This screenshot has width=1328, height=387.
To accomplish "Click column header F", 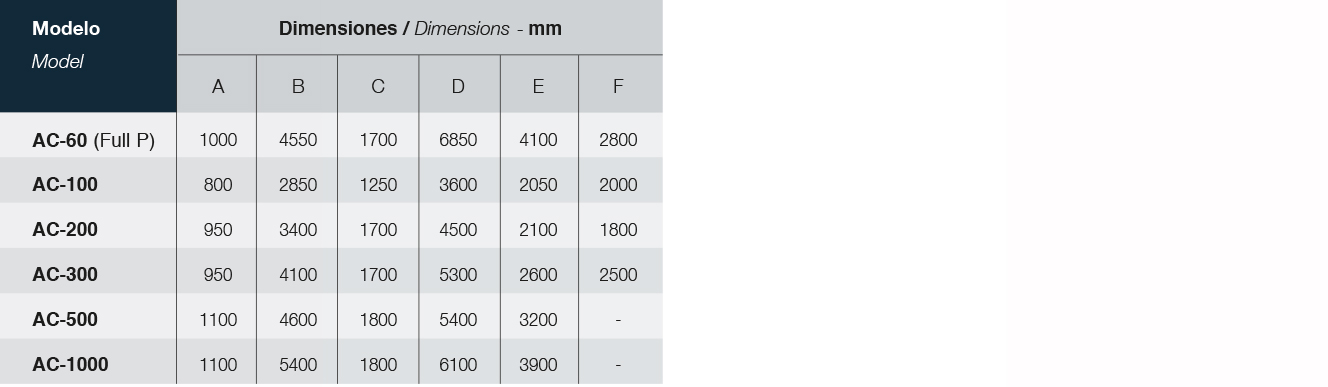I will click(x=618, y=87).
